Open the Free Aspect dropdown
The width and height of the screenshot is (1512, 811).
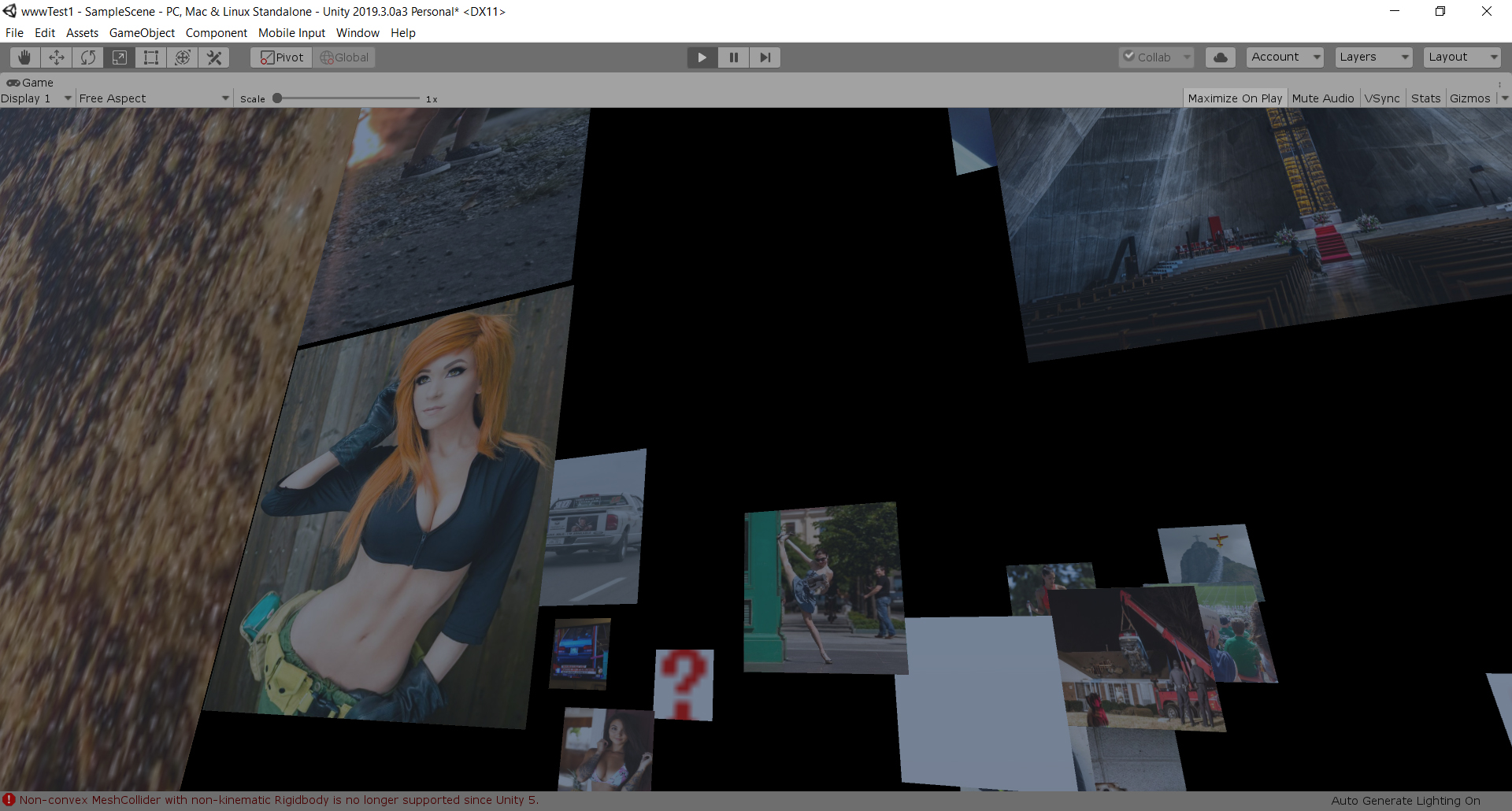pos(154,98)
